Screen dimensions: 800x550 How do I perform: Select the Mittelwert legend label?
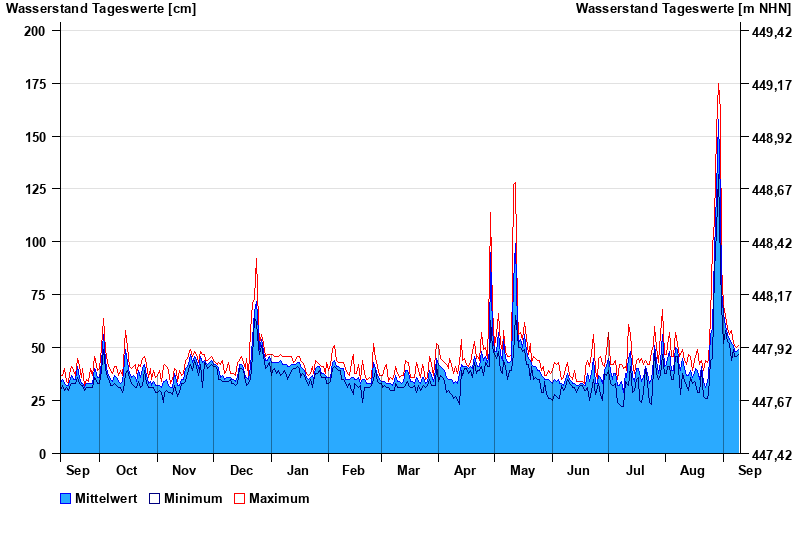point(107,498)
